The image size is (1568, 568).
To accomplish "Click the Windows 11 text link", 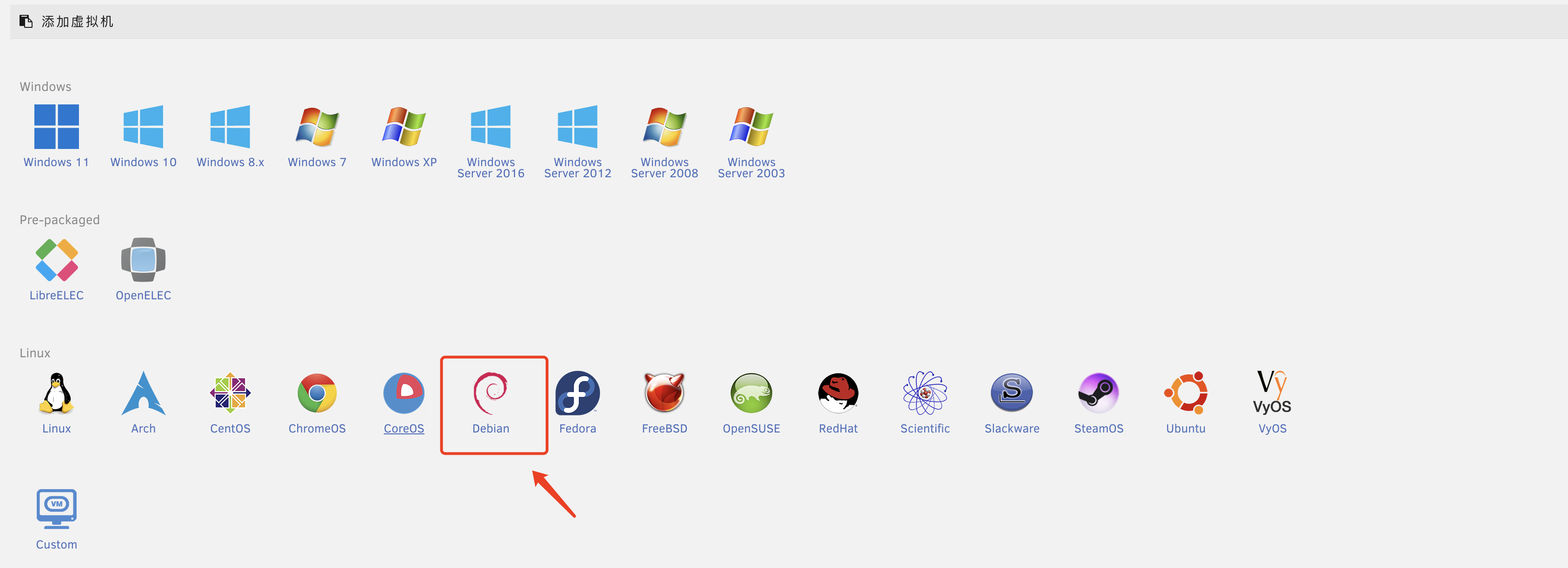I will [57, 162].
